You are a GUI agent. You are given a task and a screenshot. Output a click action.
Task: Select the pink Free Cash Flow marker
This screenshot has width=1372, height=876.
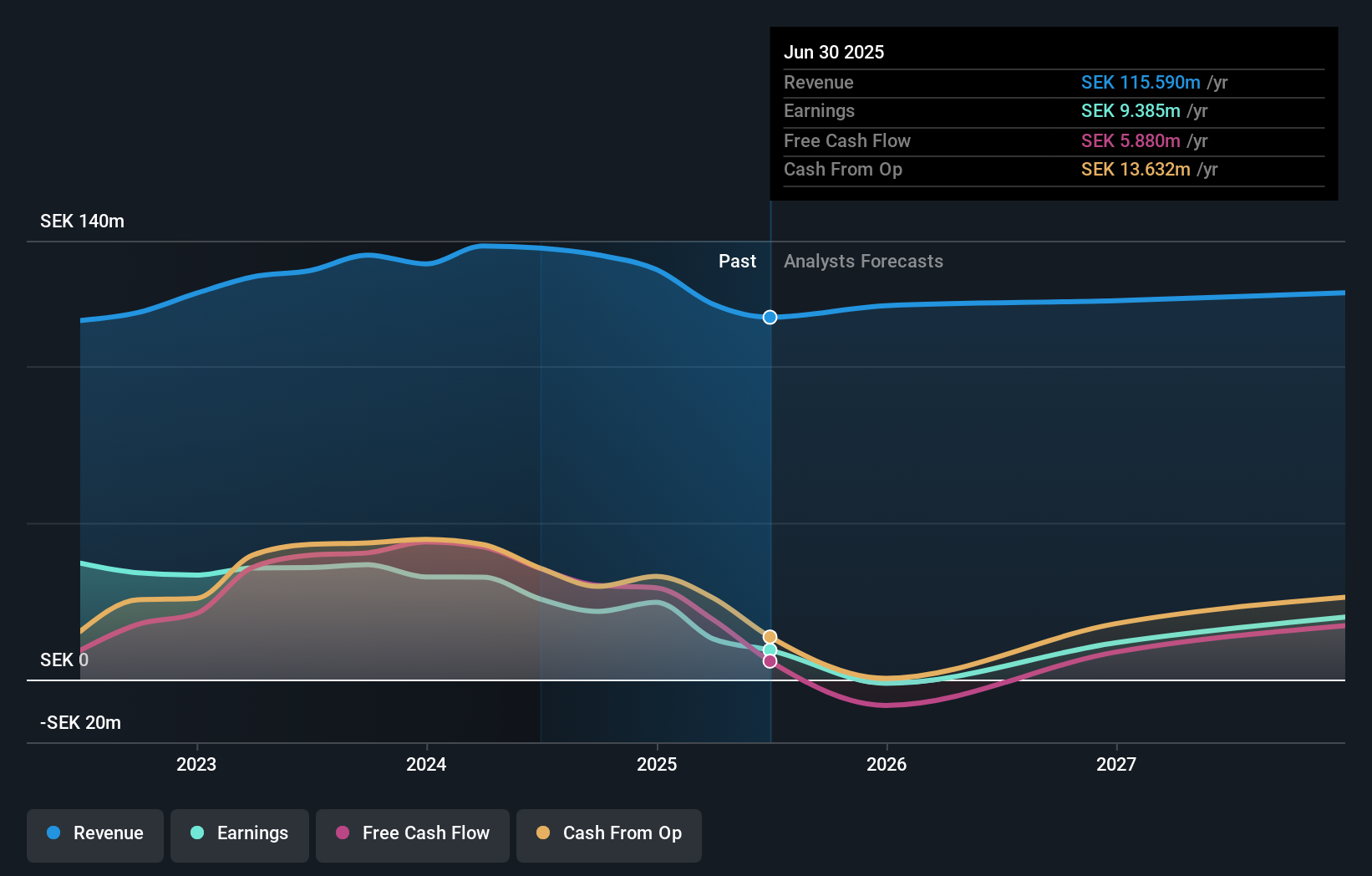coord(769,662)
